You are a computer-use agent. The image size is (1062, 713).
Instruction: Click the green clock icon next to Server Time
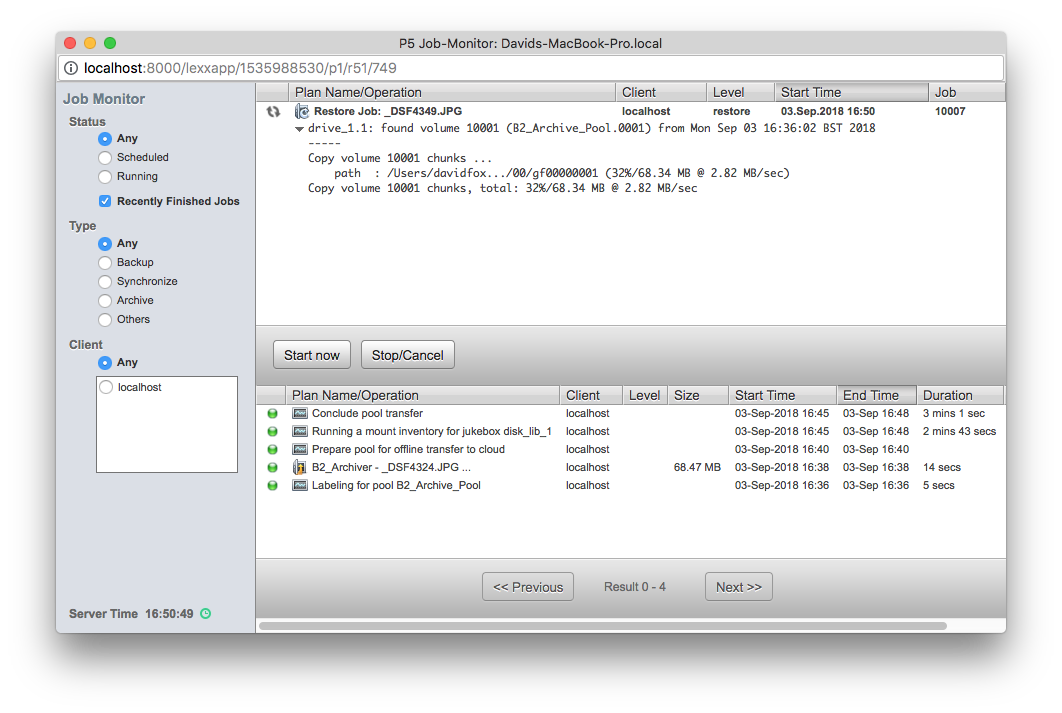tap(206, 613)
